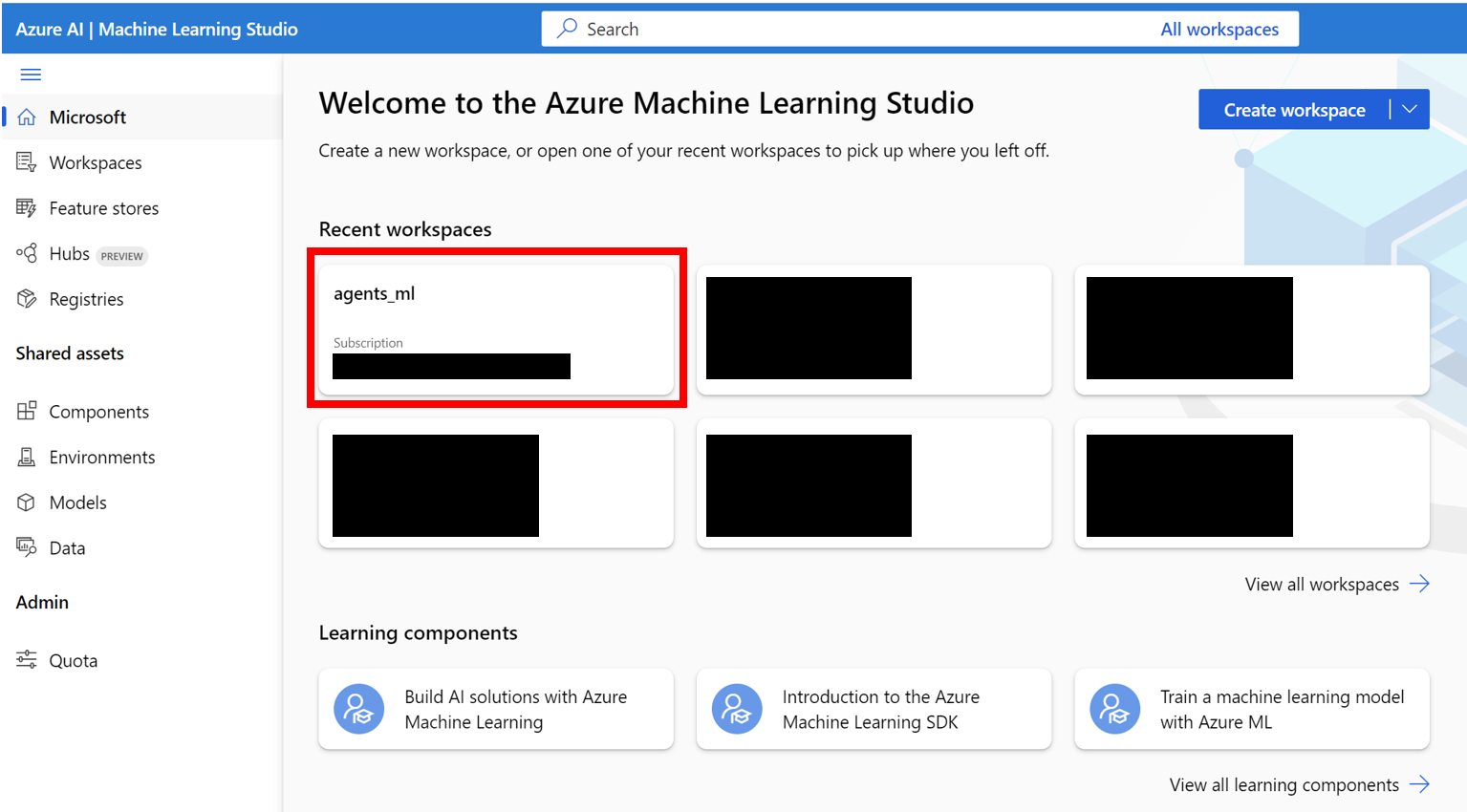Click the Microsoft home icon
The image size is (1467, 812).
pos(26,117)
